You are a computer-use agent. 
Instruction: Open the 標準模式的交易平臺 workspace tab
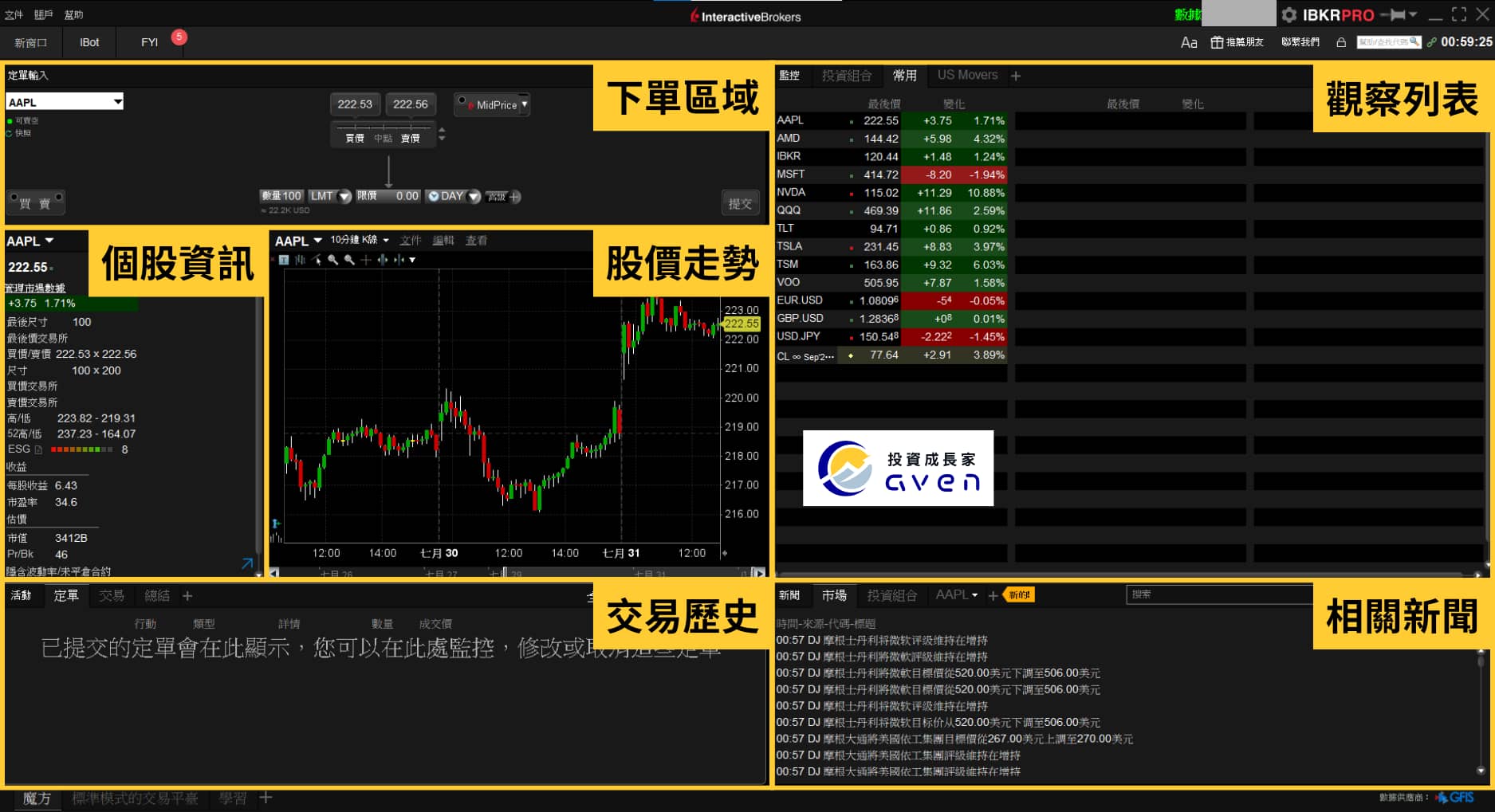pos(135,798)
